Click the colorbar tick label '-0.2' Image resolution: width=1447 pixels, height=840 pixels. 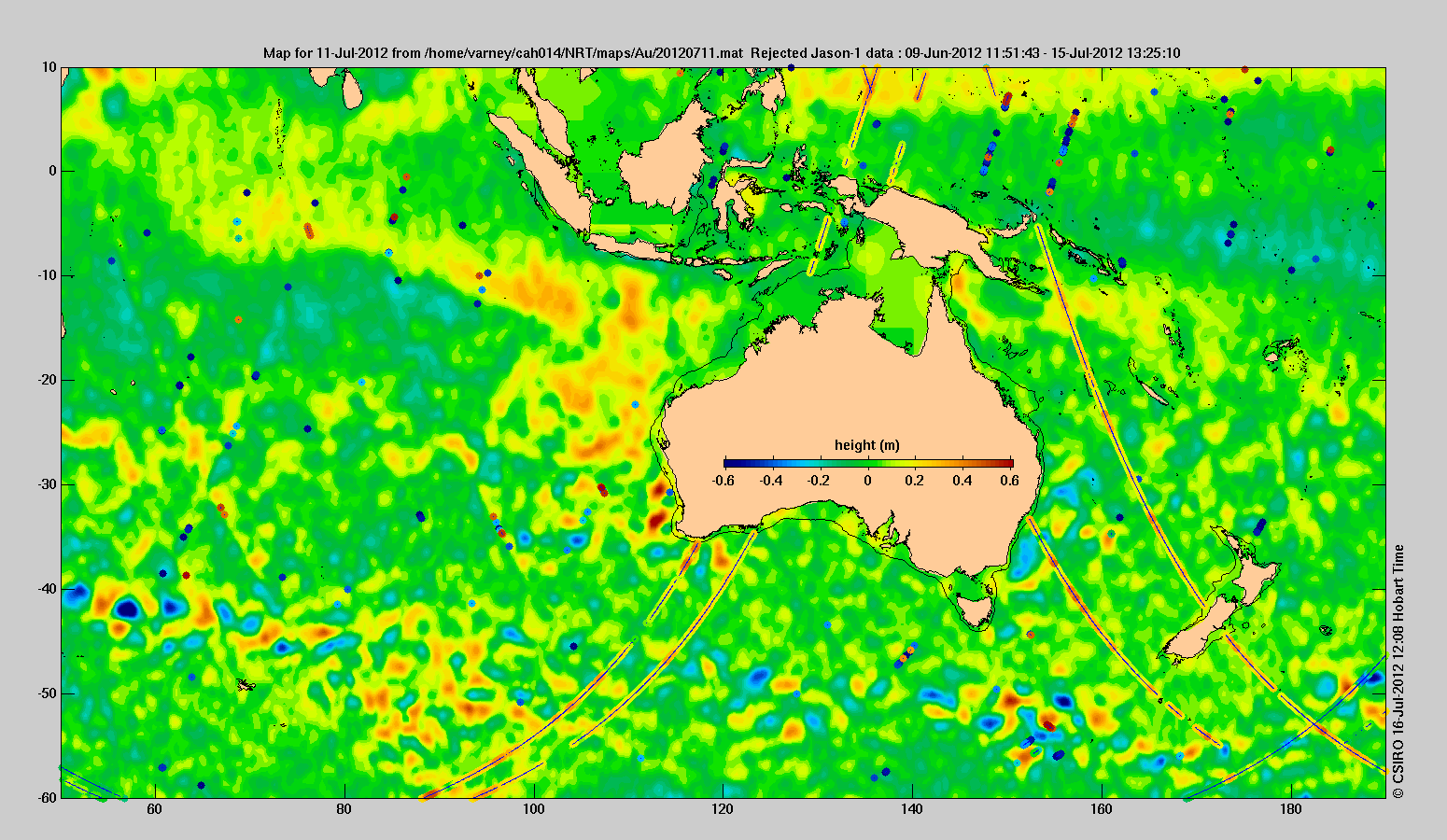tap(819, 481)
